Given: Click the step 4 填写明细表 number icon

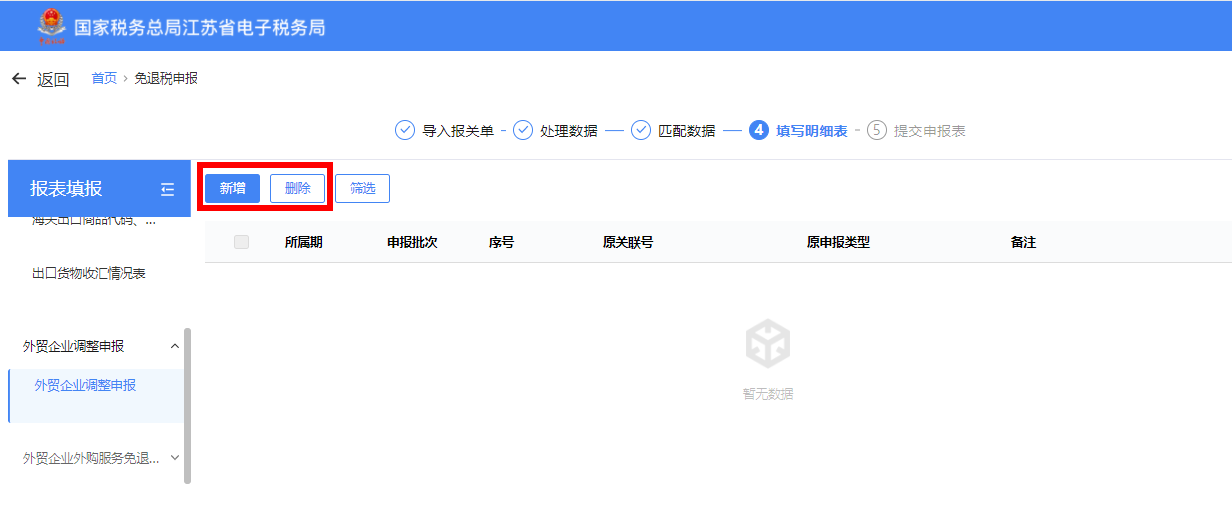Looking at the screenshot, I should pyautogui.click(x=759, y=131).
